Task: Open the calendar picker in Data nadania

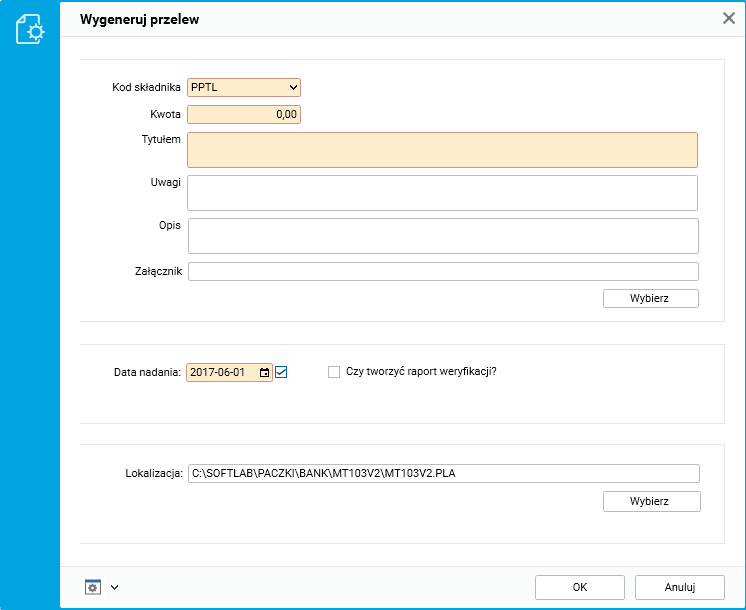Action: point(264,373)
